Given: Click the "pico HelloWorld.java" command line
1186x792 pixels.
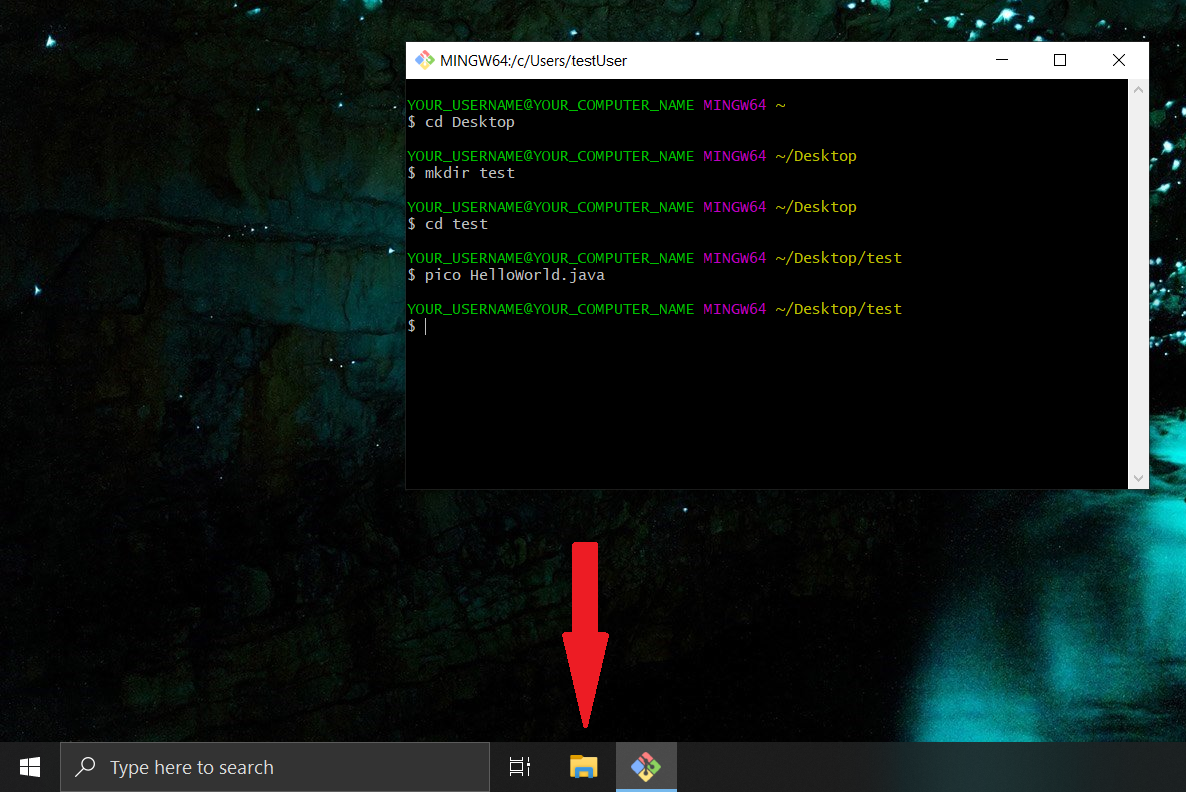Looking at the screenshot, I should pos(514,275).
